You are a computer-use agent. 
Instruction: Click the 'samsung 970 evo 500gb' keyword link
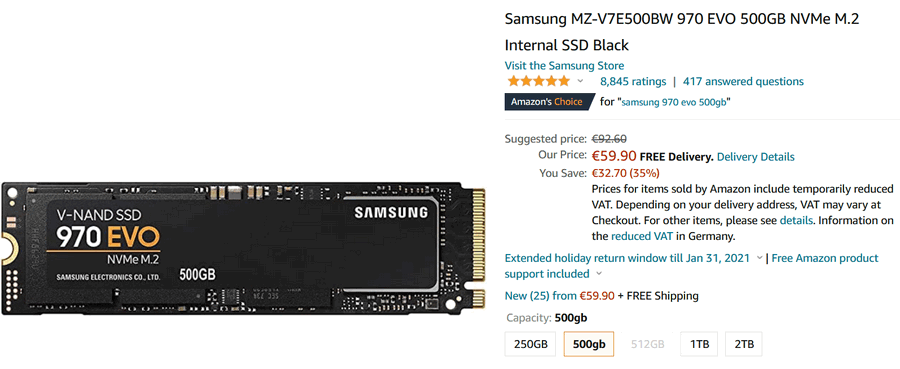tap(674, 102)
